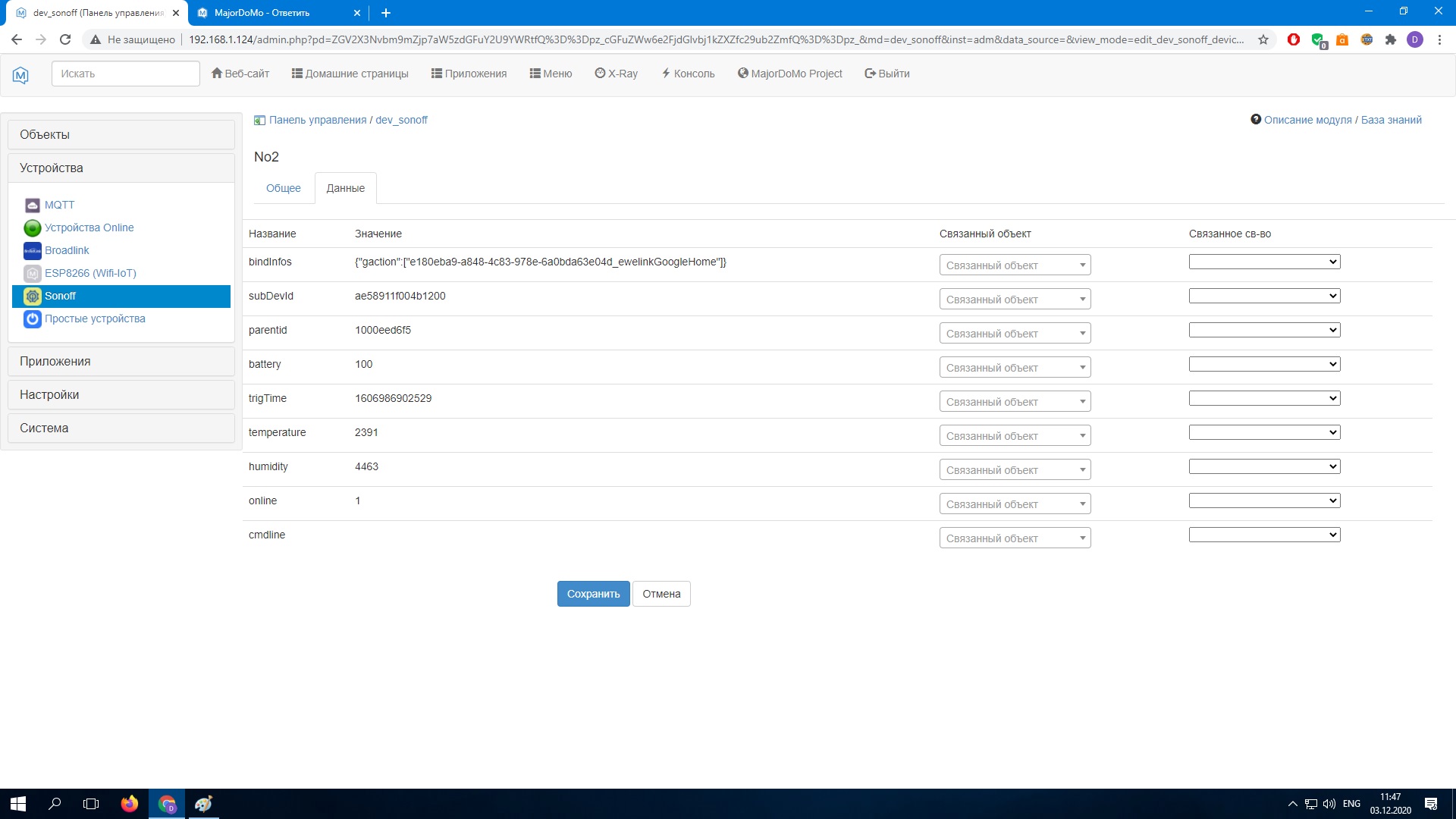
Task: Open Связанный объект dropdown for battery
Action: click(x=1015, y=368)
